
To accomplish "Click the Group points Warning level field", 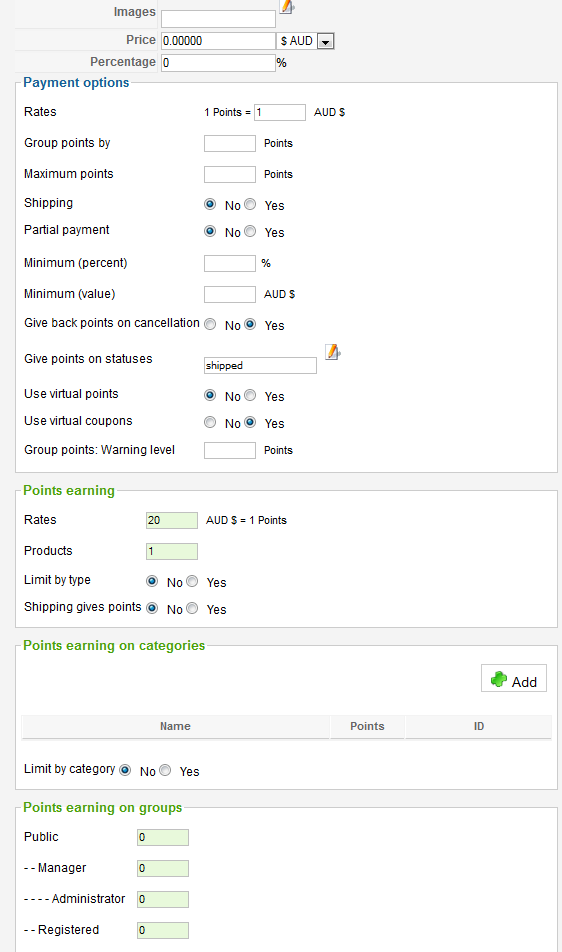I will coord(230,450).
